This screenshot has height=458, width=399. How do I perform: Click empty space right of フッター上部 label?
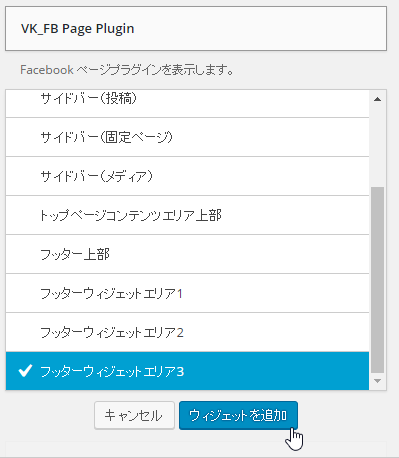(238, 254)
